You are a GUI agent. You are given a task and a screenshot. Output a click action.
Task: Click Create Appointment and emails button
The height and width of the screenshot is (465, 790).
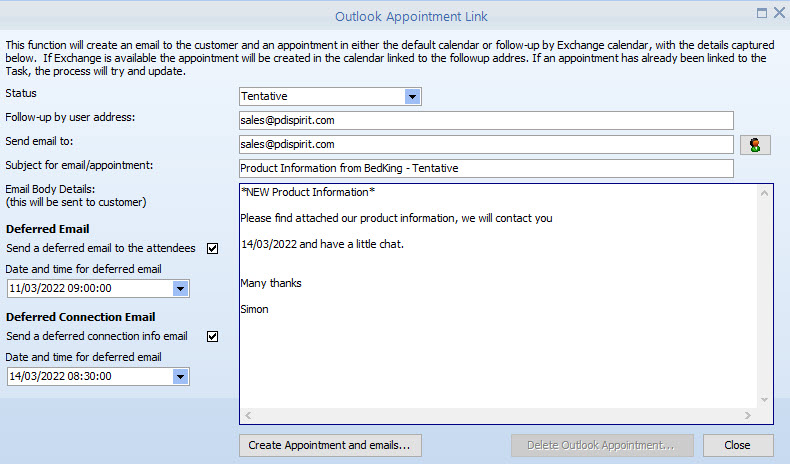(x=330, y=445)
